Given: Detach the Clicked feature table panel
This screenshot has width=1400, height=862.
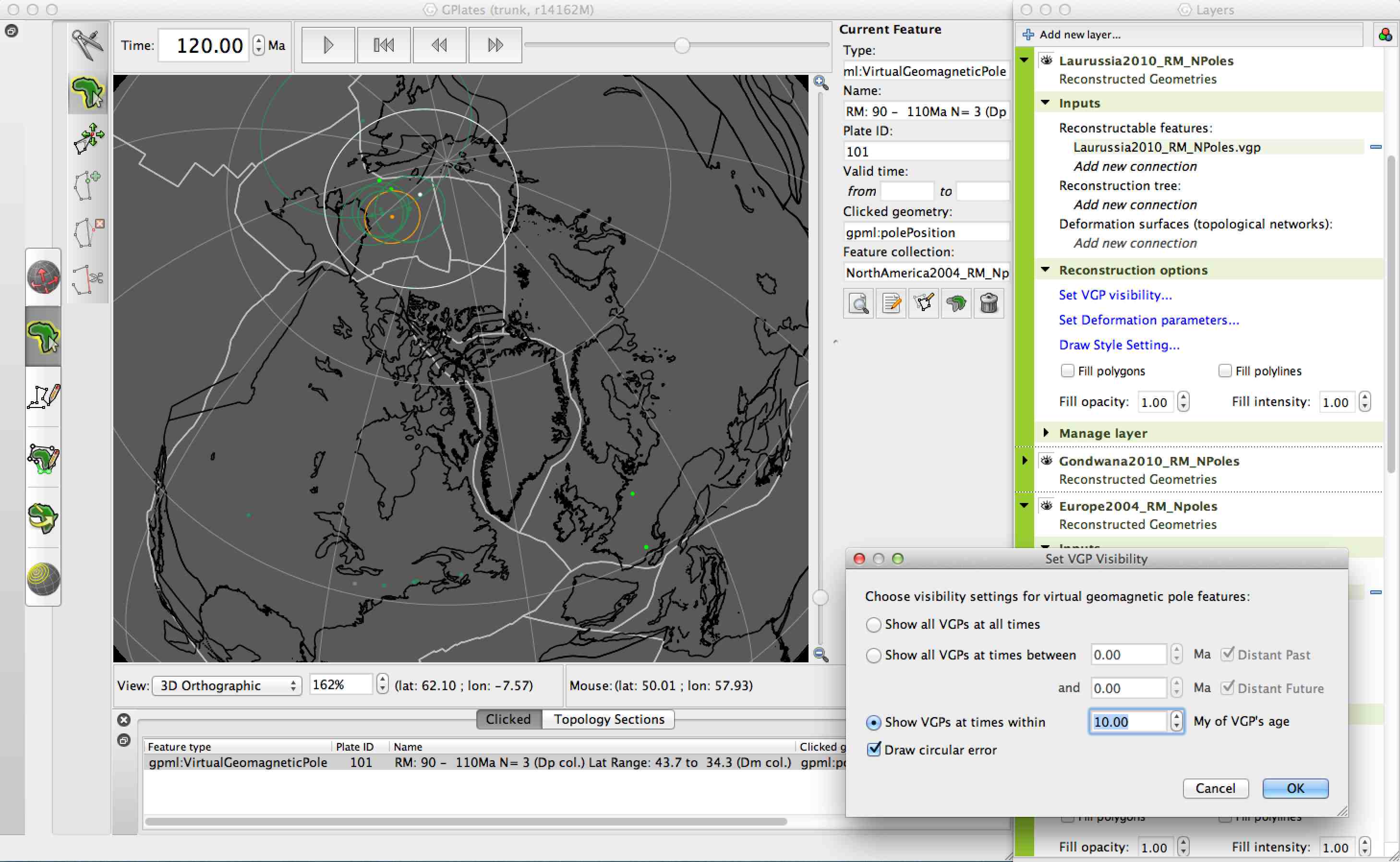Looking at the screenshot, I should pos(124,741).
